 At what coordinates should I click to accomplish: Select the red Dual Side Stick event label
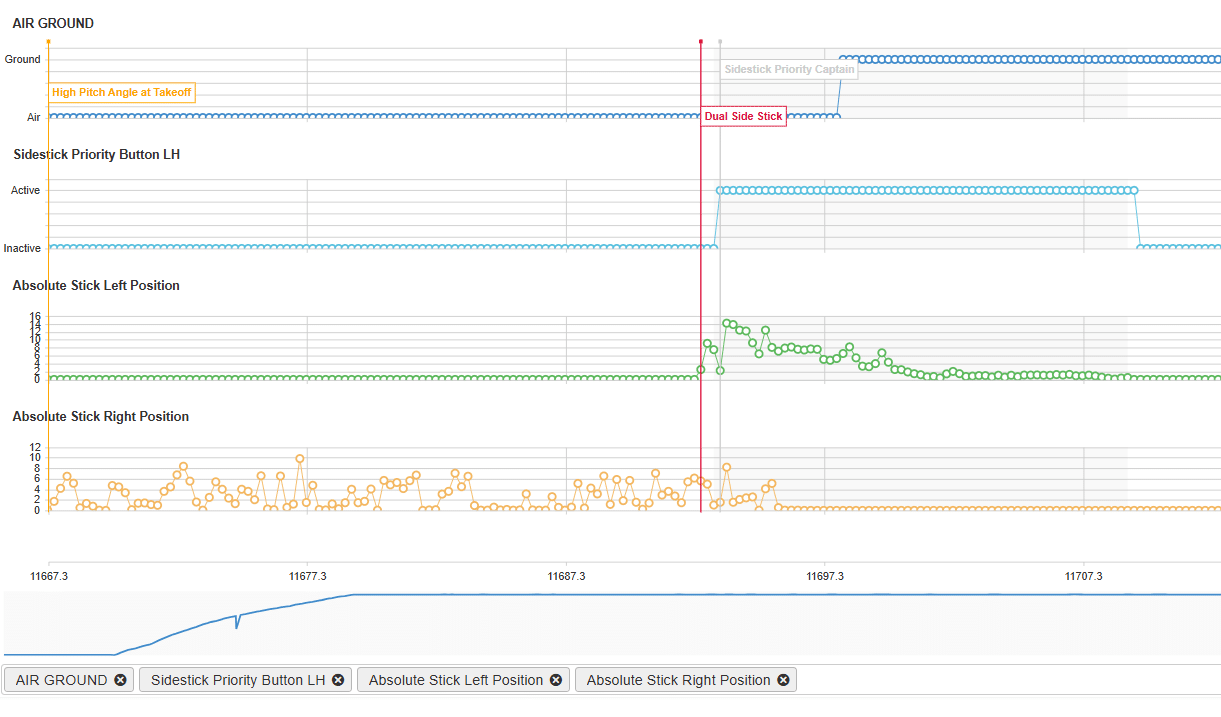point(743,116)
